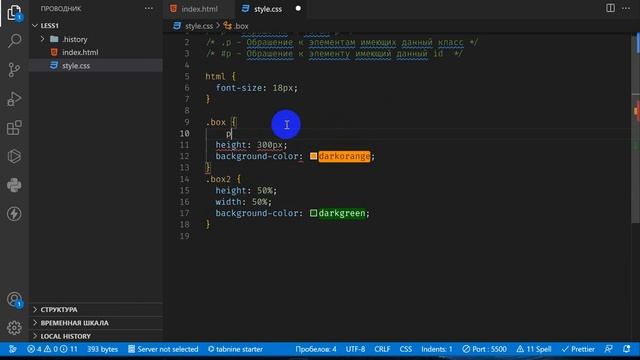Image resolution: width=640 pixels, height=360 pixels.
Task: Change encoding via UTF-8 status item
Action: click(355, 349)
